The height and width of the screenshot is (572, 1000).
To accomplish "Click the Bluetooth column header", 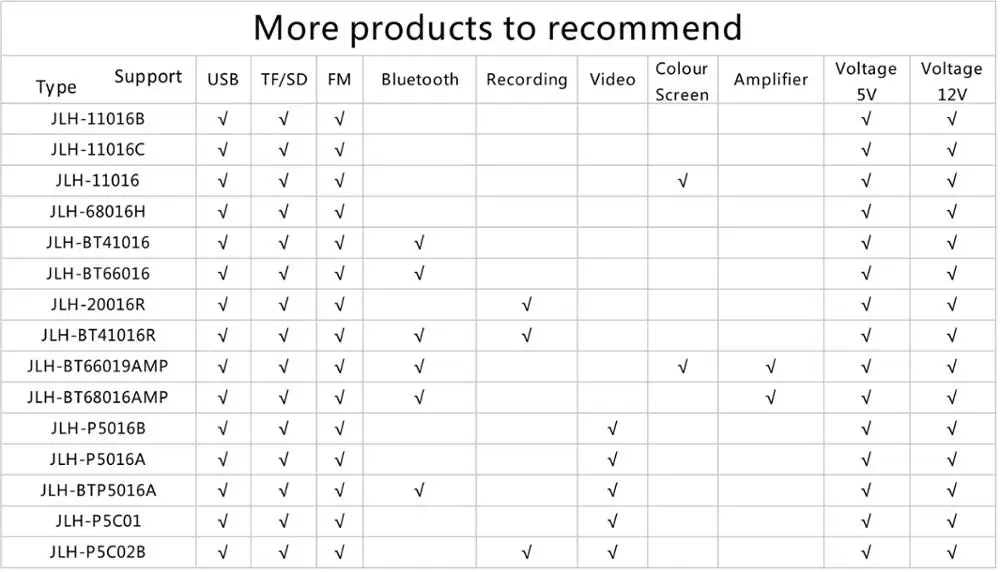I will coord(420,80).
